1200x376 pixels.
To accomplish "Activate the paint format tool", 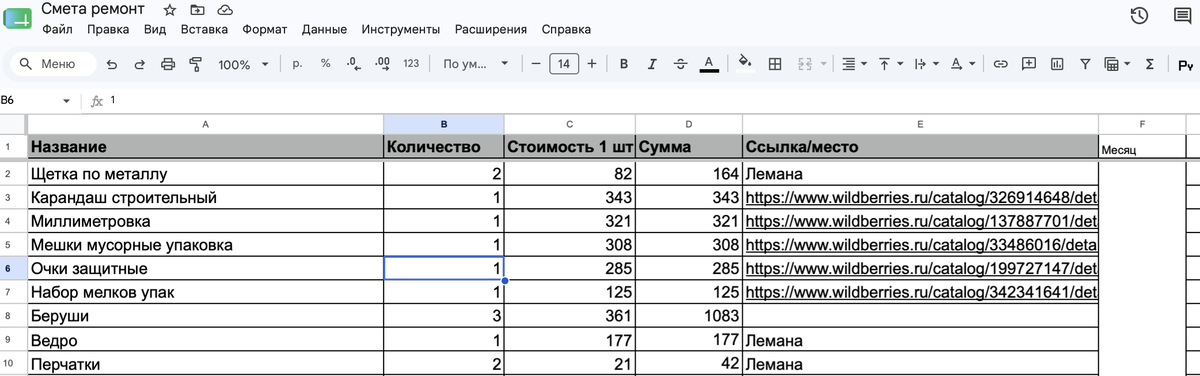I will click(x=196, y=64).
